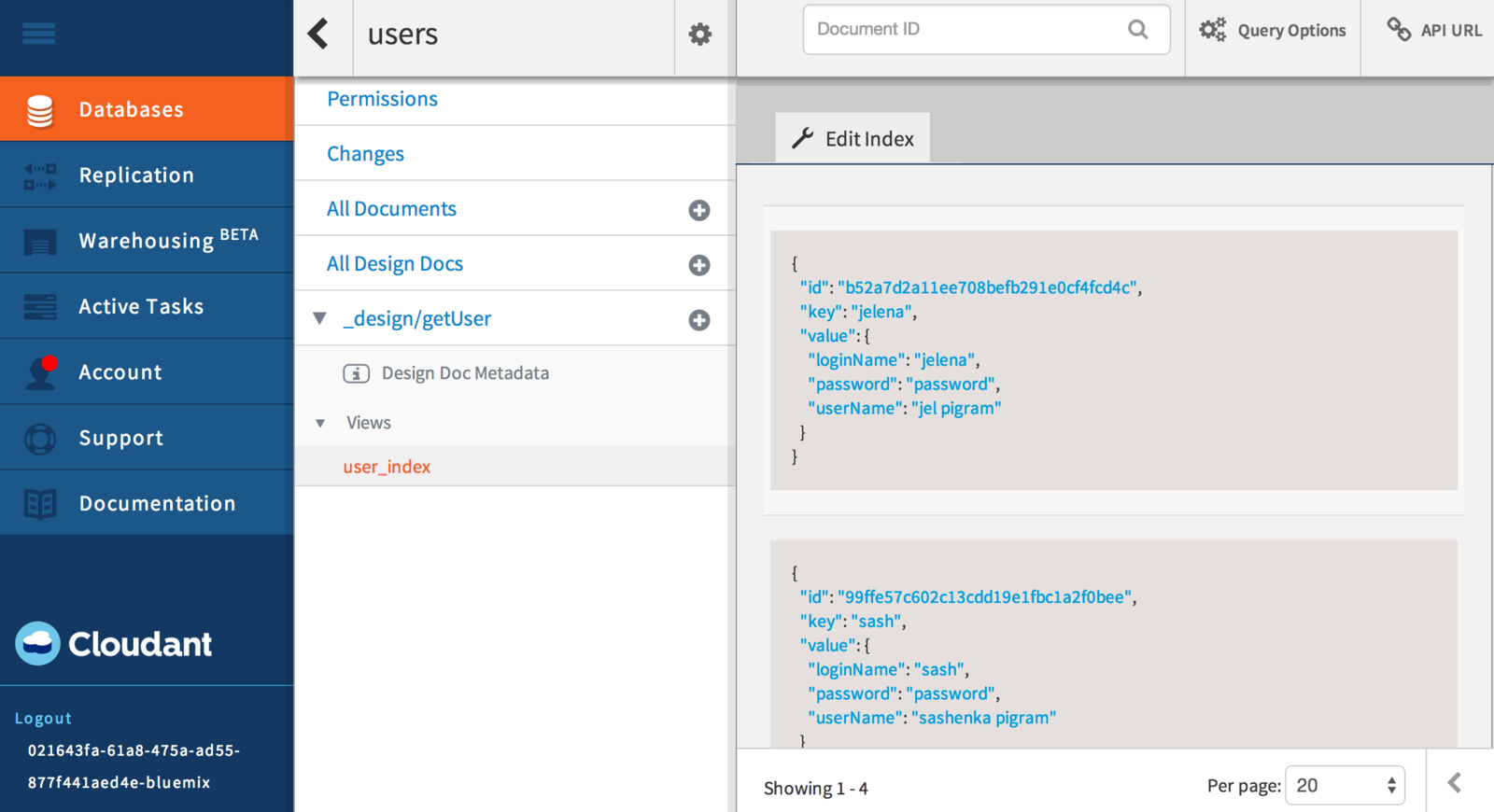
Task: Open the All Design Docs link
Action: click(395, 264)
